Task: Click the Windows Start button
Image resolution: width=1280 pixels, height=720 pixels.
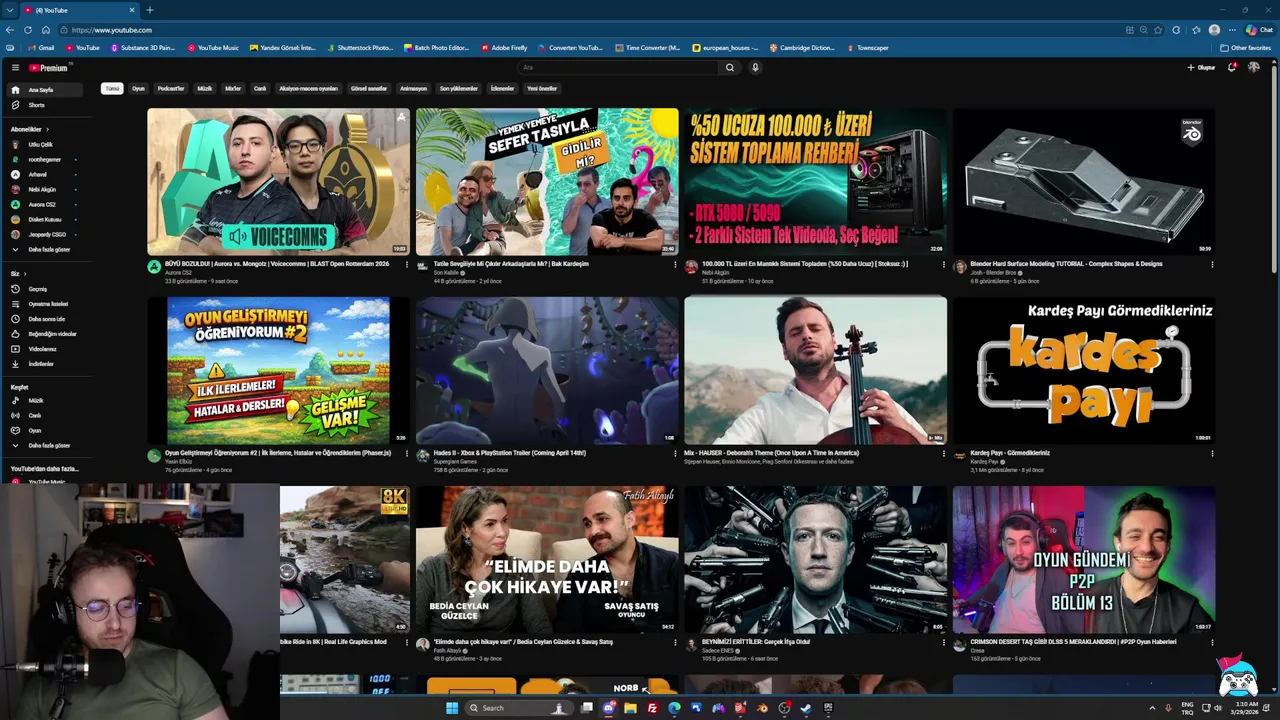Action: 452,708
